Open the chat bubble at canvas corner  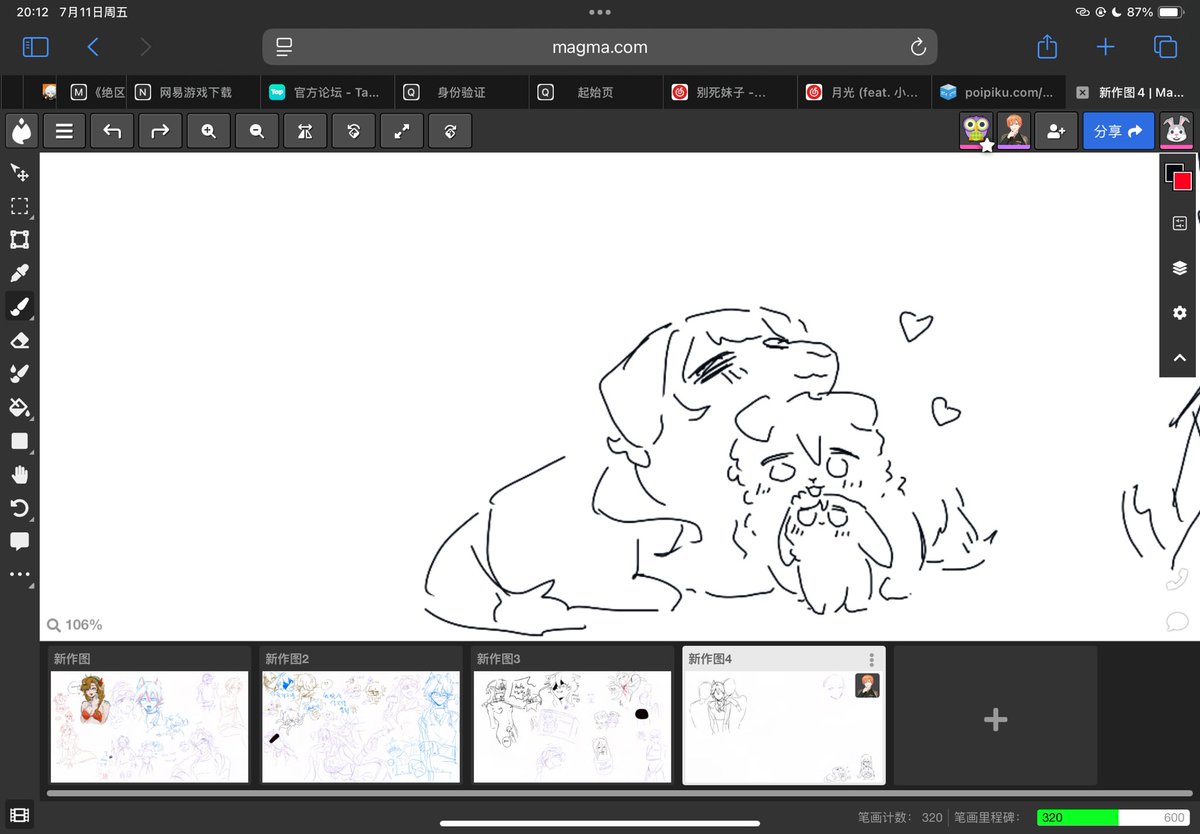click(x=1177, y=622)
